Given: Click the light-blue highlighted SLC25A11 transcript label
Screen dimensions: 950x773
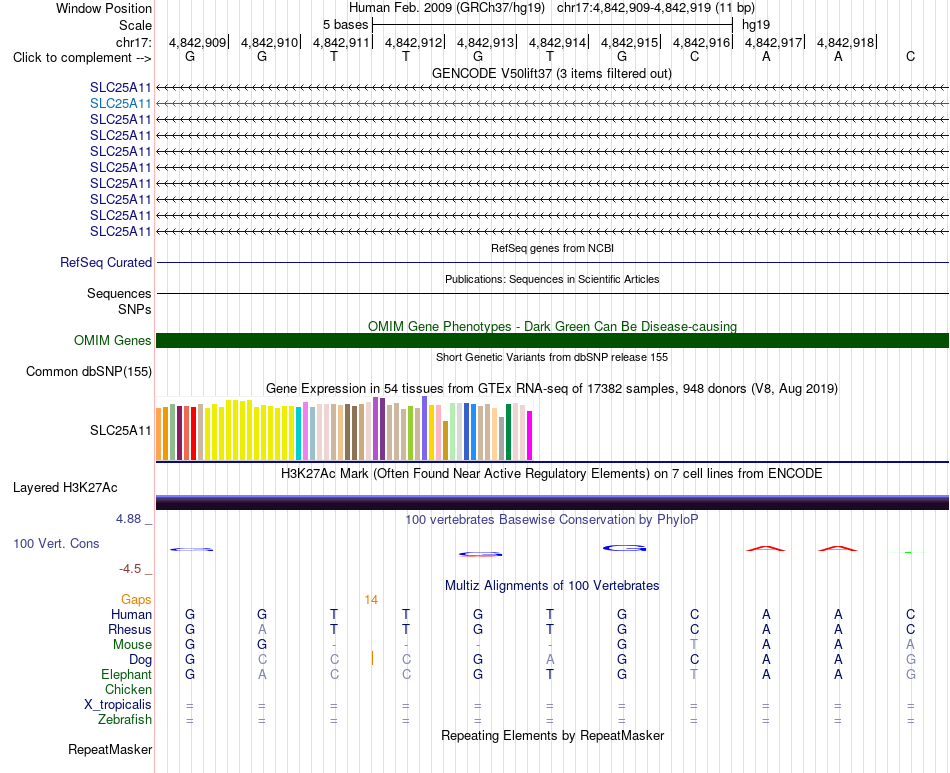Looking at the screenshot, I should tap(120, 104).
